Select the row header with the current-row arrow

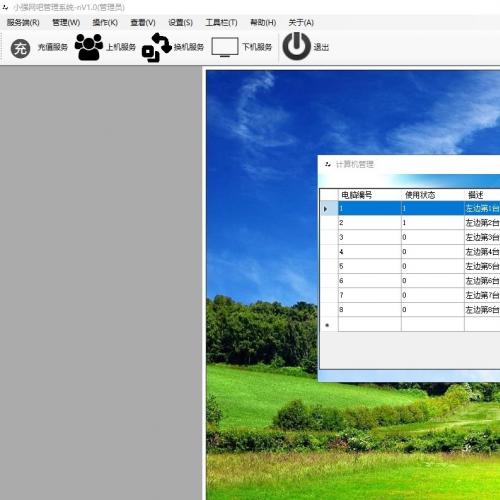tap(329, 209)
